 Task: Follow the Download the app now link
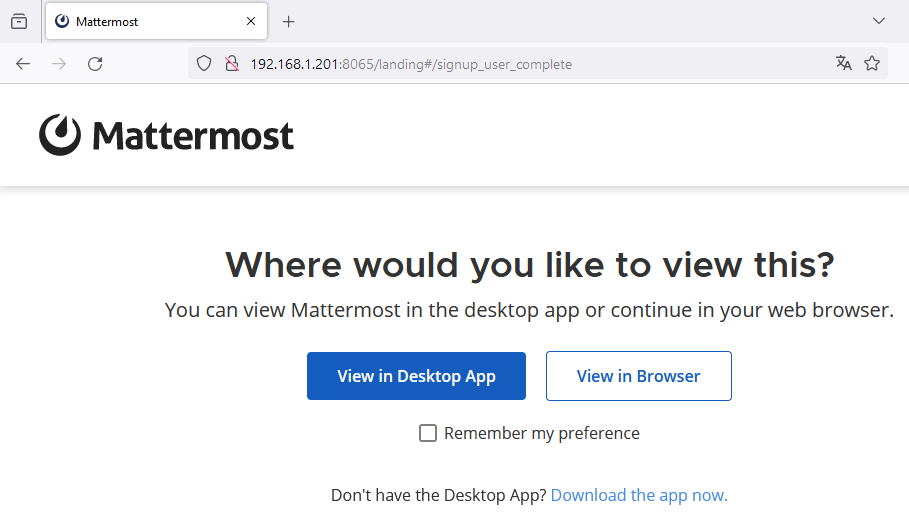coord(639,495)
